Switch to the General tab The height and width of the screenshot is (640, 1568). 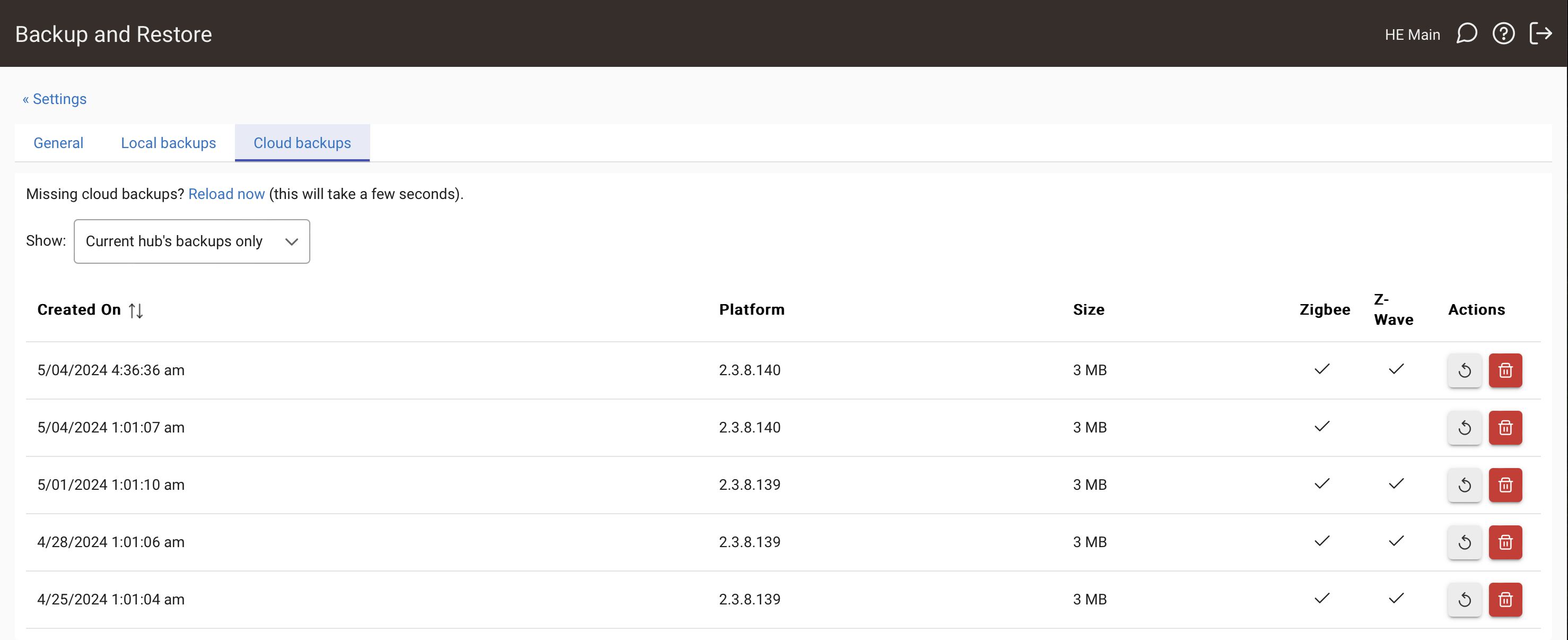(x=58, y=143)
